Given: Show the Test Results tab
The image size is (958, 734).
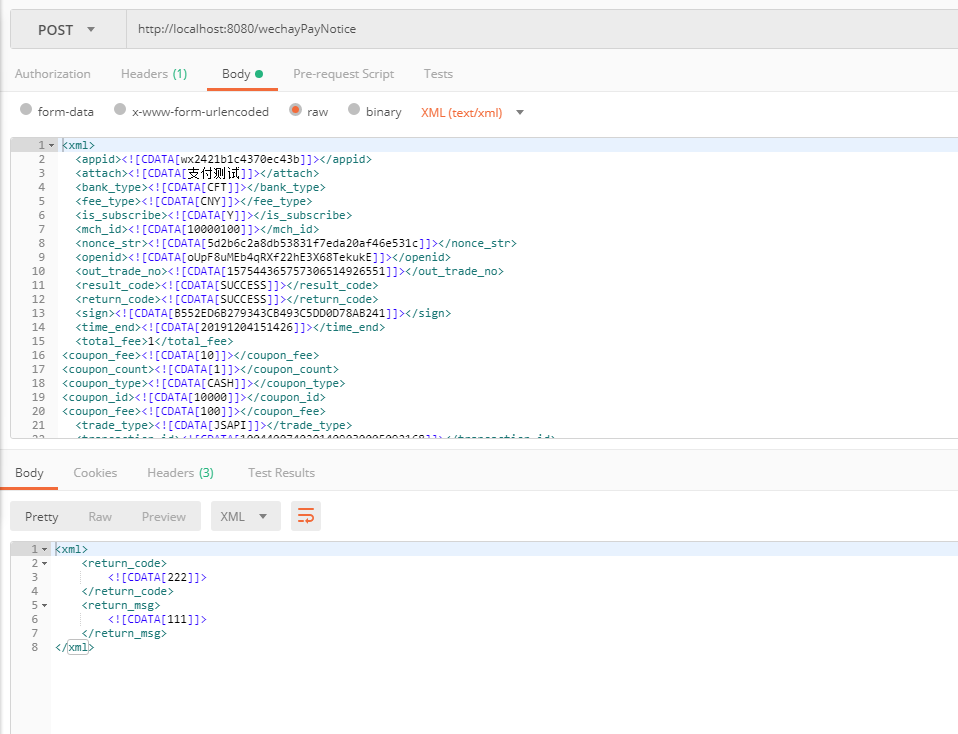Looking at the screenshot, I should tap(281, 473).
